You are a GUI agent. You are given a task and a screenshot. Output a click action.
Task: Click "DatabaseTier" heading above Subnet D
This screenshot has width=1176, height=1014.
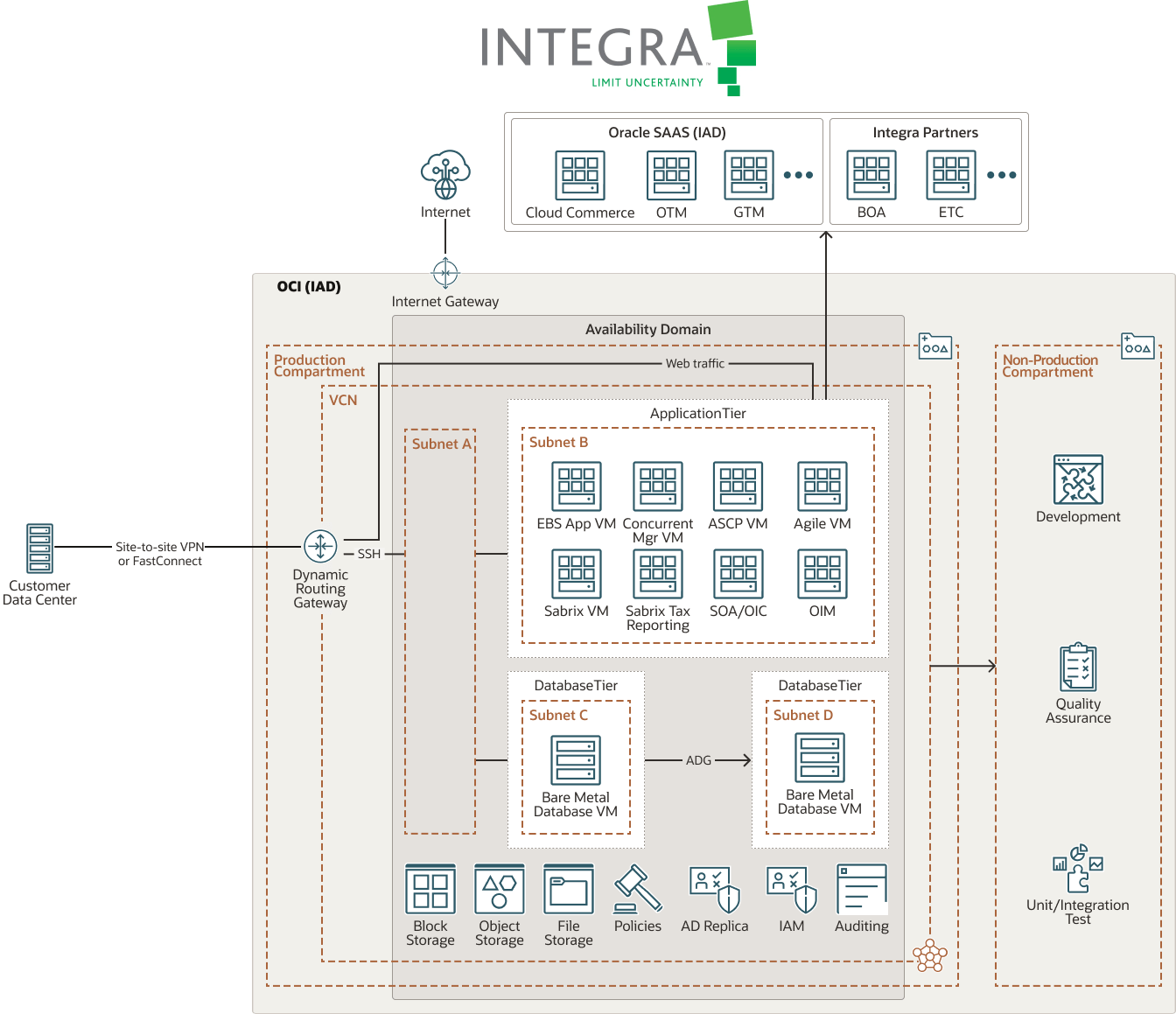(x=820, y=686)
